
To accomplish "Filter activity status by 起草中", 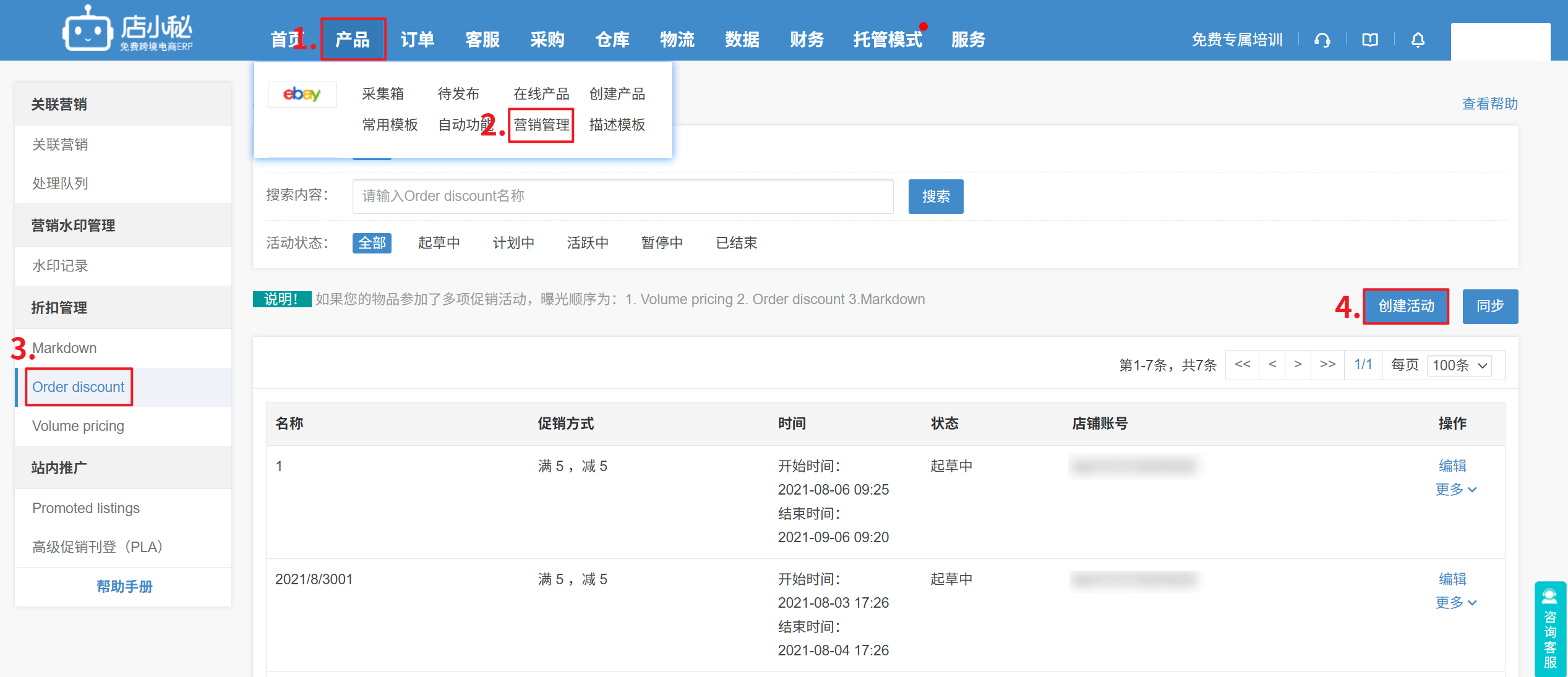I will (x=439, y=243).
